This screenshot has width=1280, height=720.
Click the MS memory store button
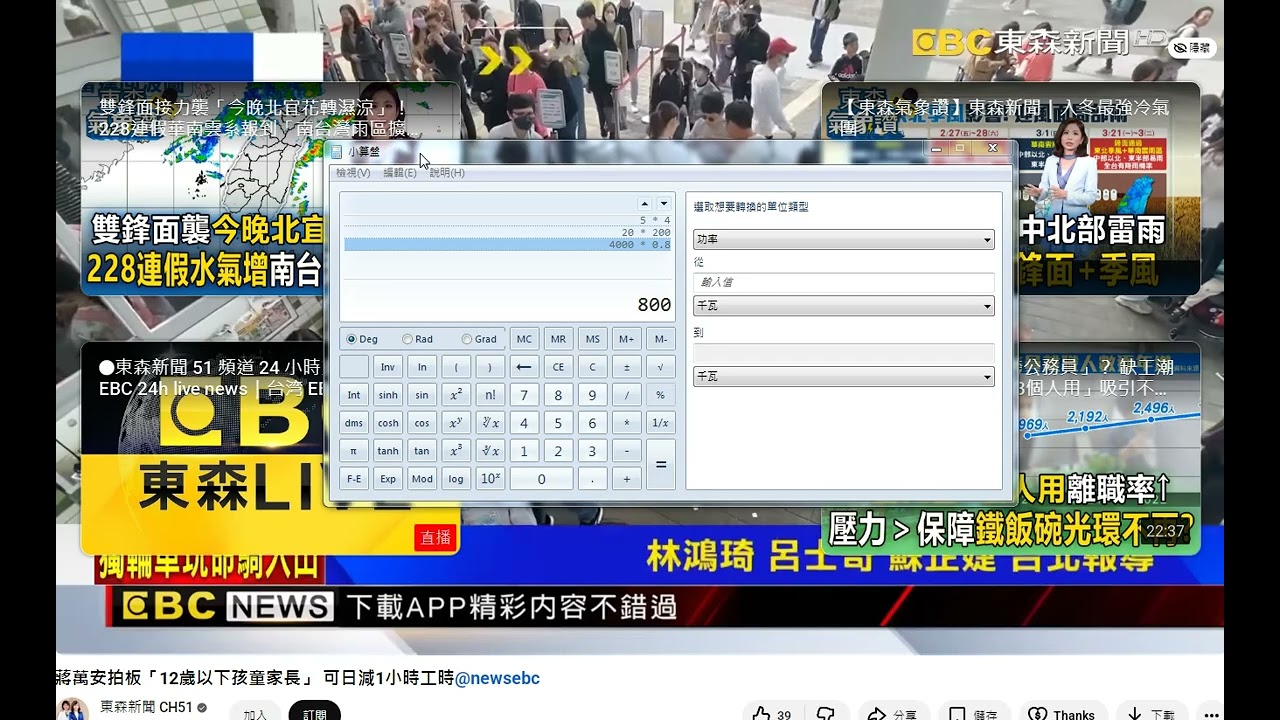click(593, 339)
